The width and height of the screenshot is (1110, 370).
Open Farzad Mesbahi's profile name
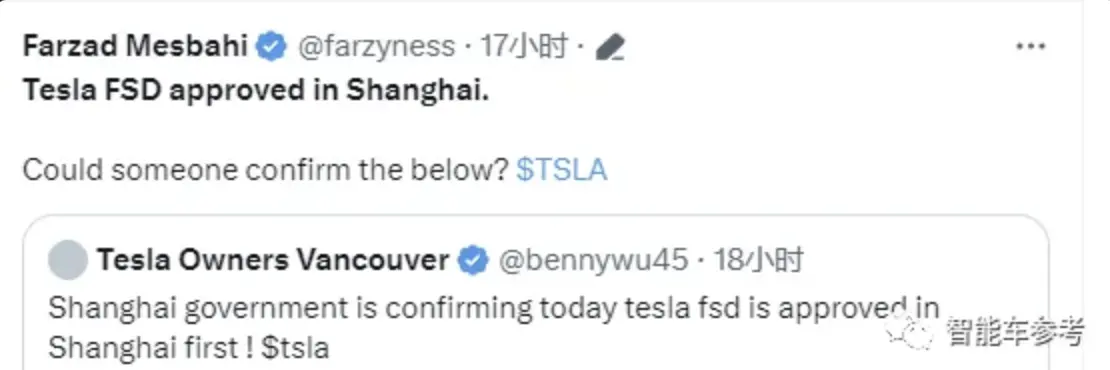point(135,47)
